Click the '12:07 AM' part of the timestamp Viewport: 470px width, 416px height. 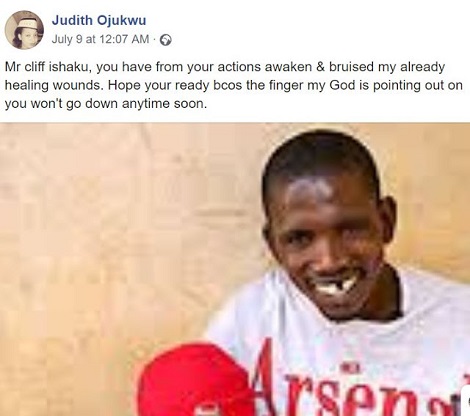point(124,39)
